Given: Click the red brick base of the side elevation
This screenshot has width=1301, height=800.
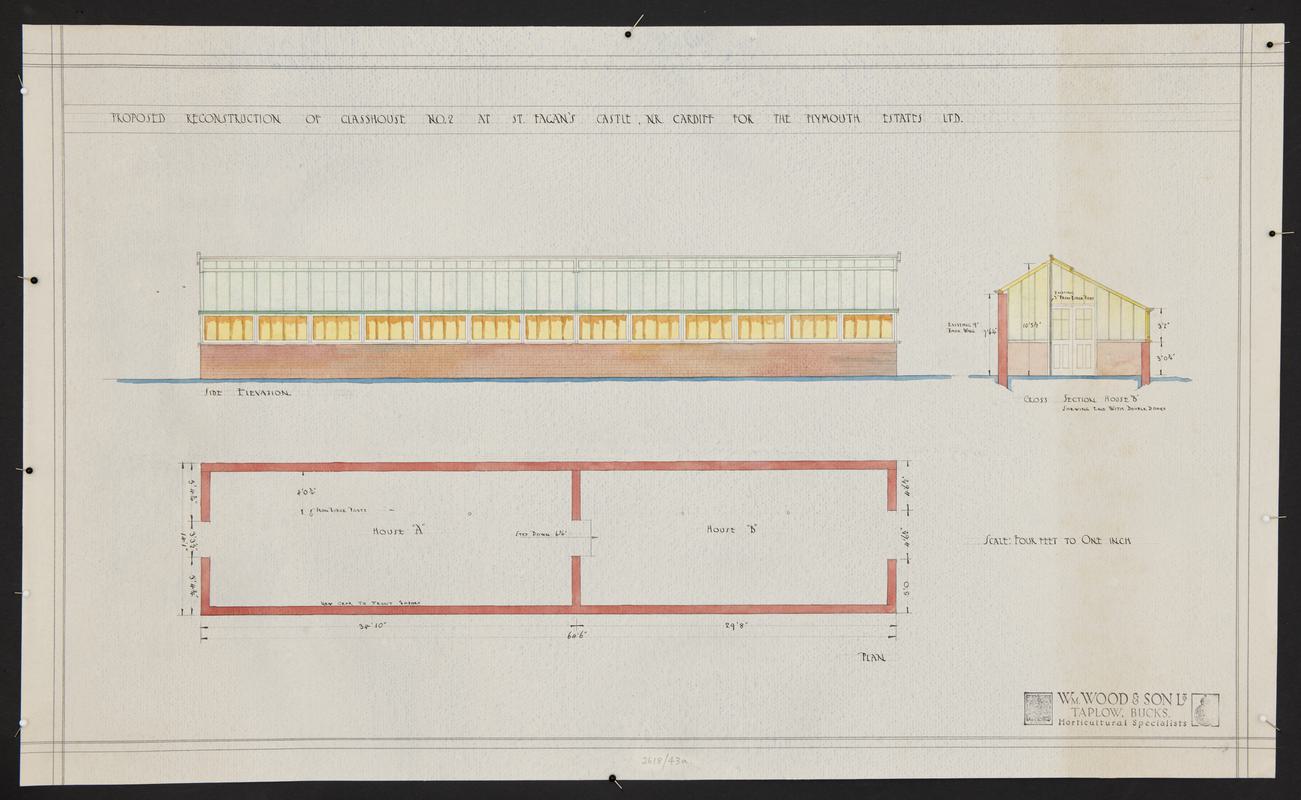Looking at the screenshot, I should coord(548,360).
